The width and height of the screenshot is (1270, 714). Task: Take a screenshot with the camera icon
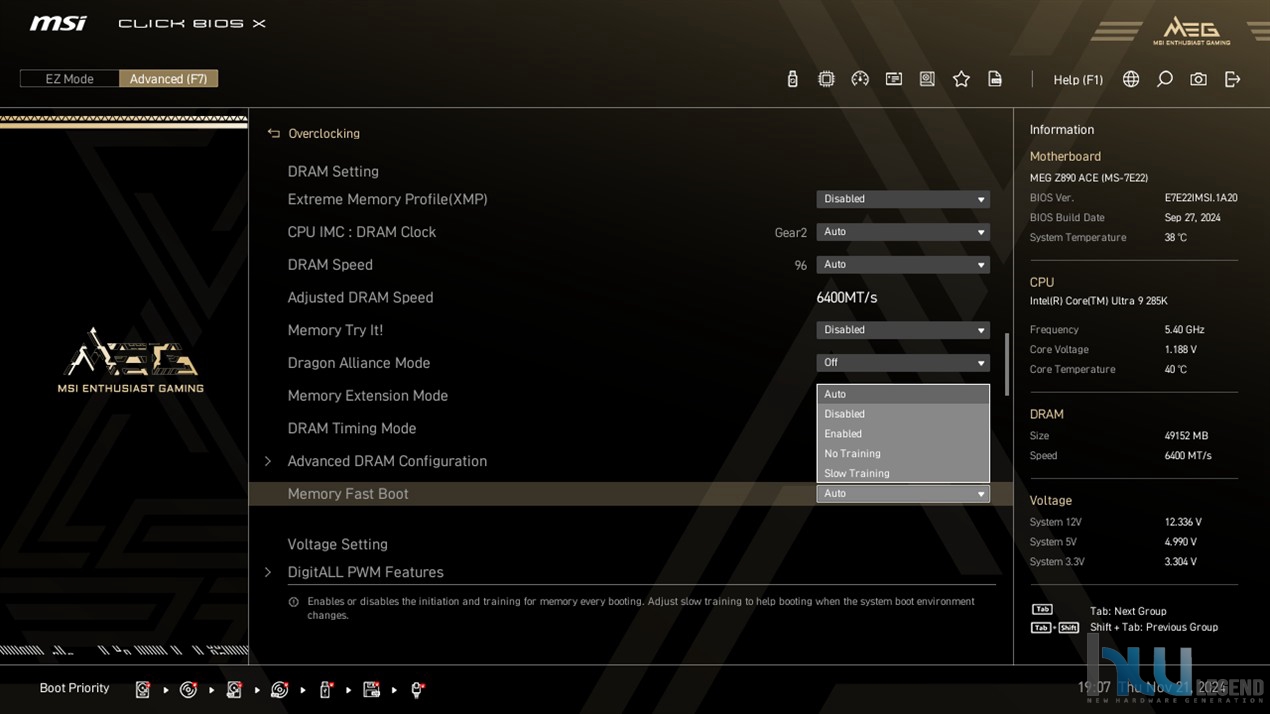click(1198, 79)
